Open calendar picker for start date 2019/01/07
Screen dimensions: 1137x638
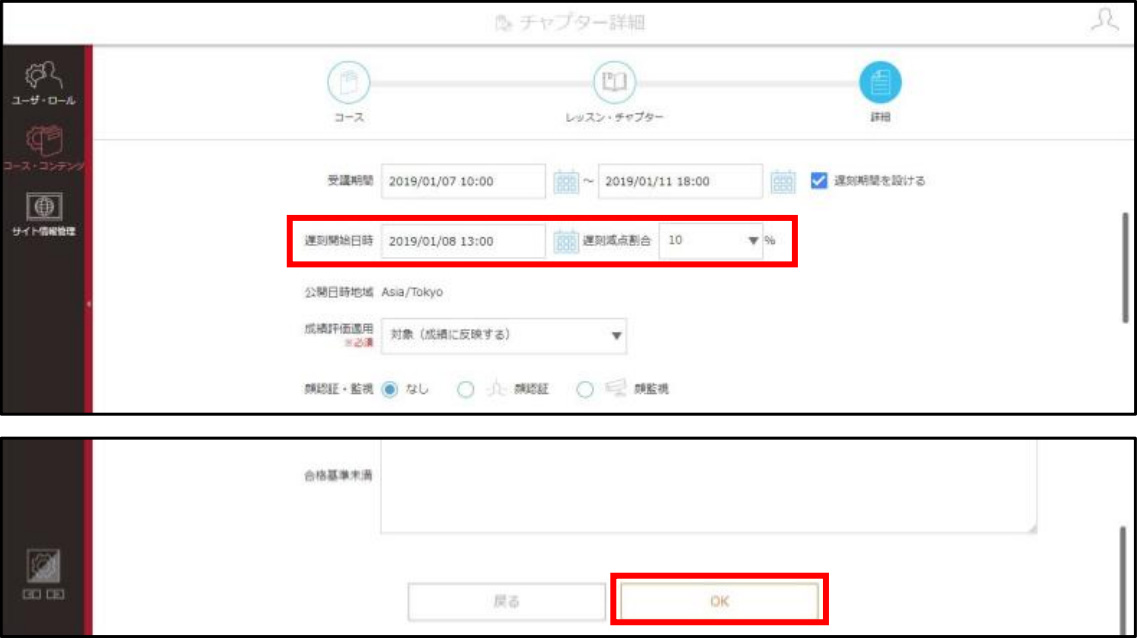click(566, 181)
